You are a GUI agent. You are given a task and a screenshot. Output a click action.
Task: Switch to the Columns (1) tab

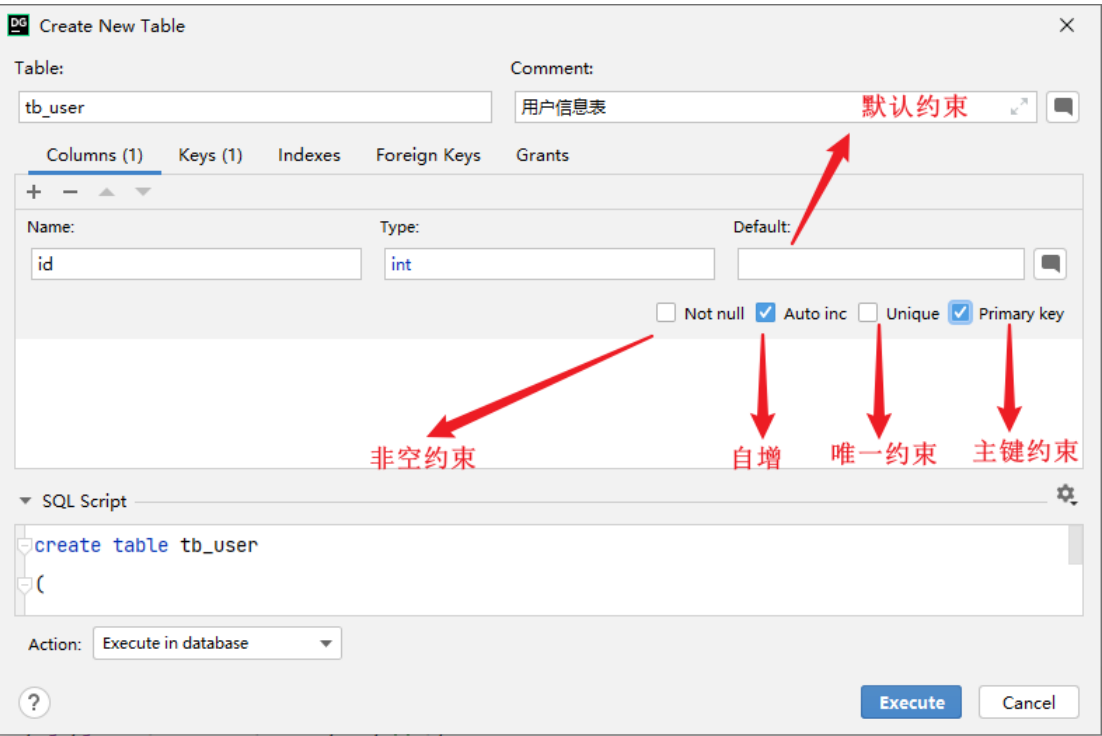click(x=94, y=155)
